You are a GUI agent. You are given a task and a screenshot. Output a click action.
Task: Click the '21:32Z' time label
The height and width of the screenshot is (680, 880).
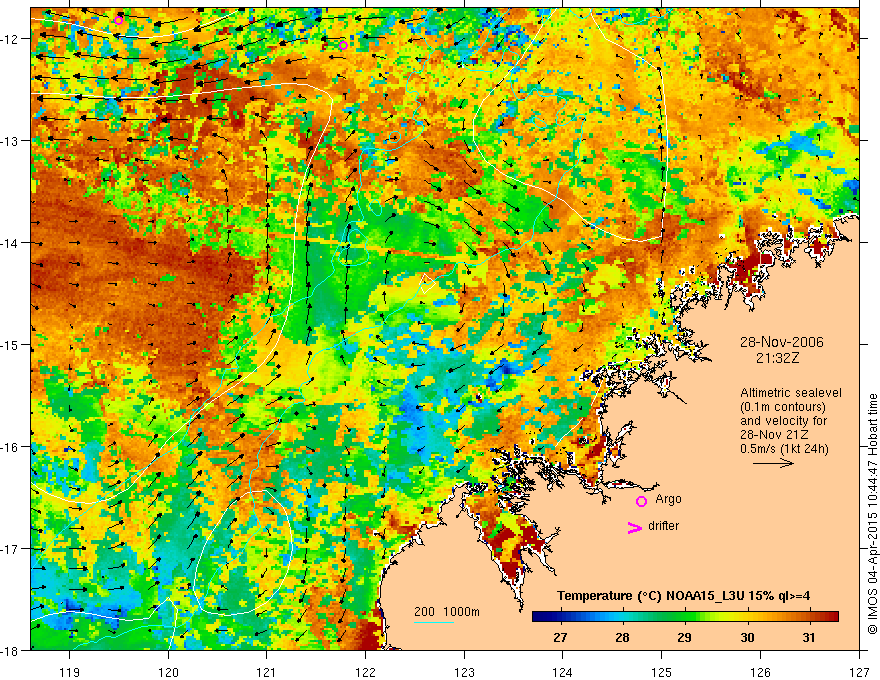click(777, 358)
